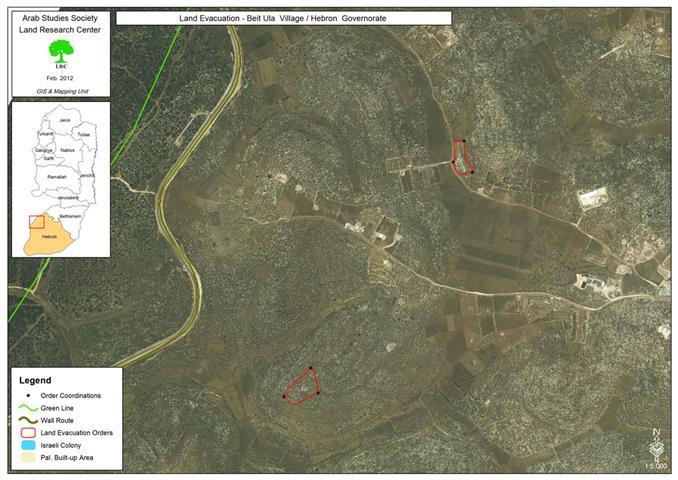Select Jenin on the inset map
This screenshot has width=678, height=480.
65,120
